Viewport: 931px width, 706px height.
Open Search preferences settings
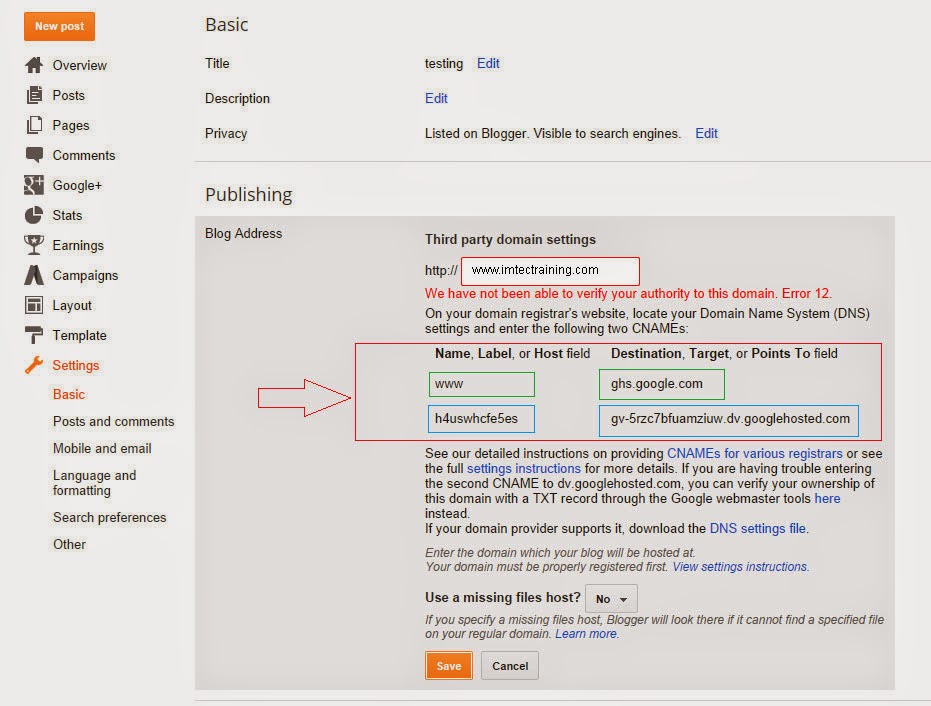[x=109, y=517]
